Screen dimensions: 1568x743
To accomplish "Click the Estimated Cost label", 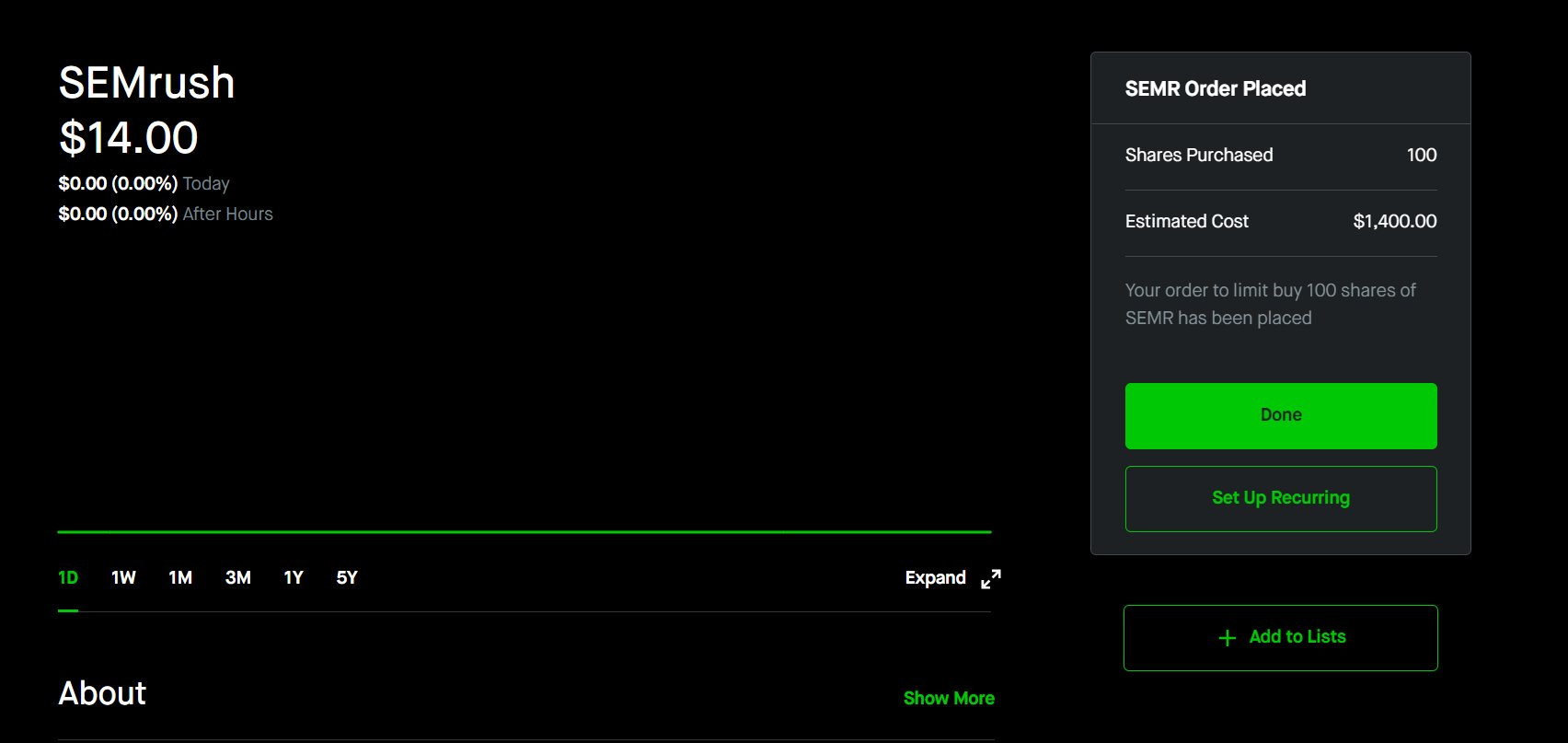I will coord(1187,221).
